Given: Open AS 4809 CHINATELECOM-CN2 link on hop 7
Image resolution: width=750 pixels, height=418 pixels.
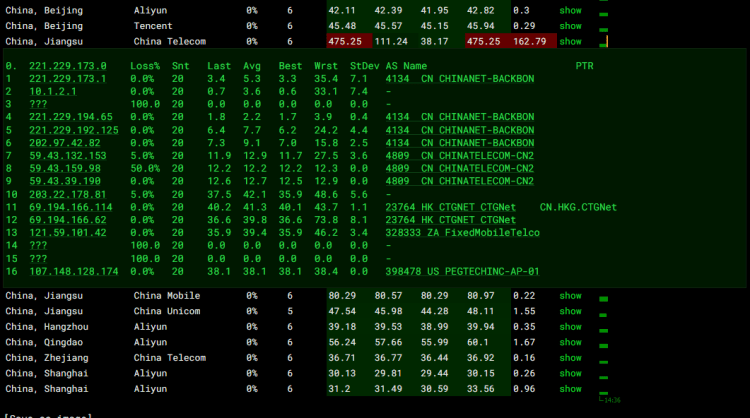Looking at the screenshot, I should [460, 156].
